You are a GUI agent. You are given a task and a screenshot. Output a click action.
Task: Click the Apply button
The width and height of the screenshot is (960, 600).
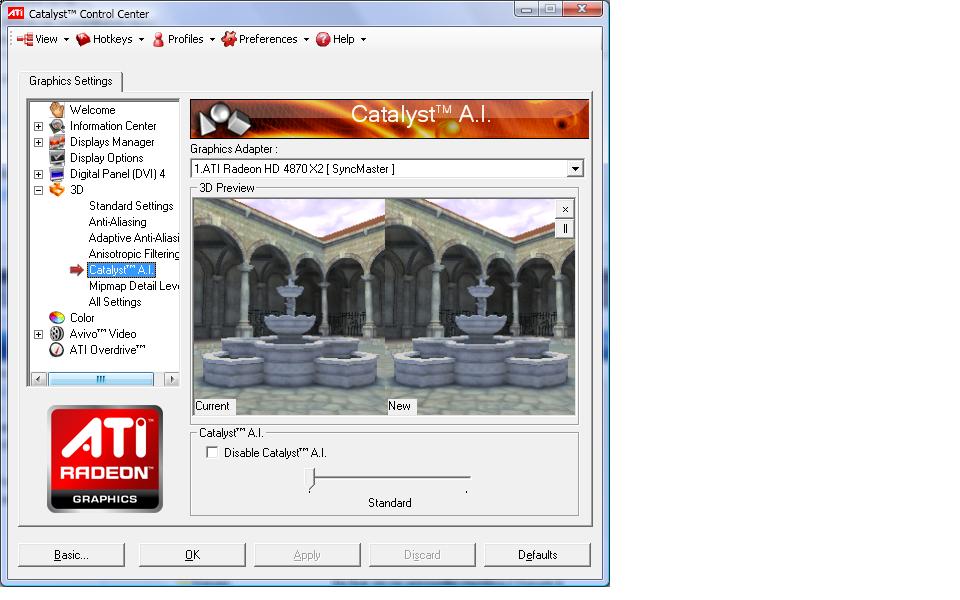[307, 555]
